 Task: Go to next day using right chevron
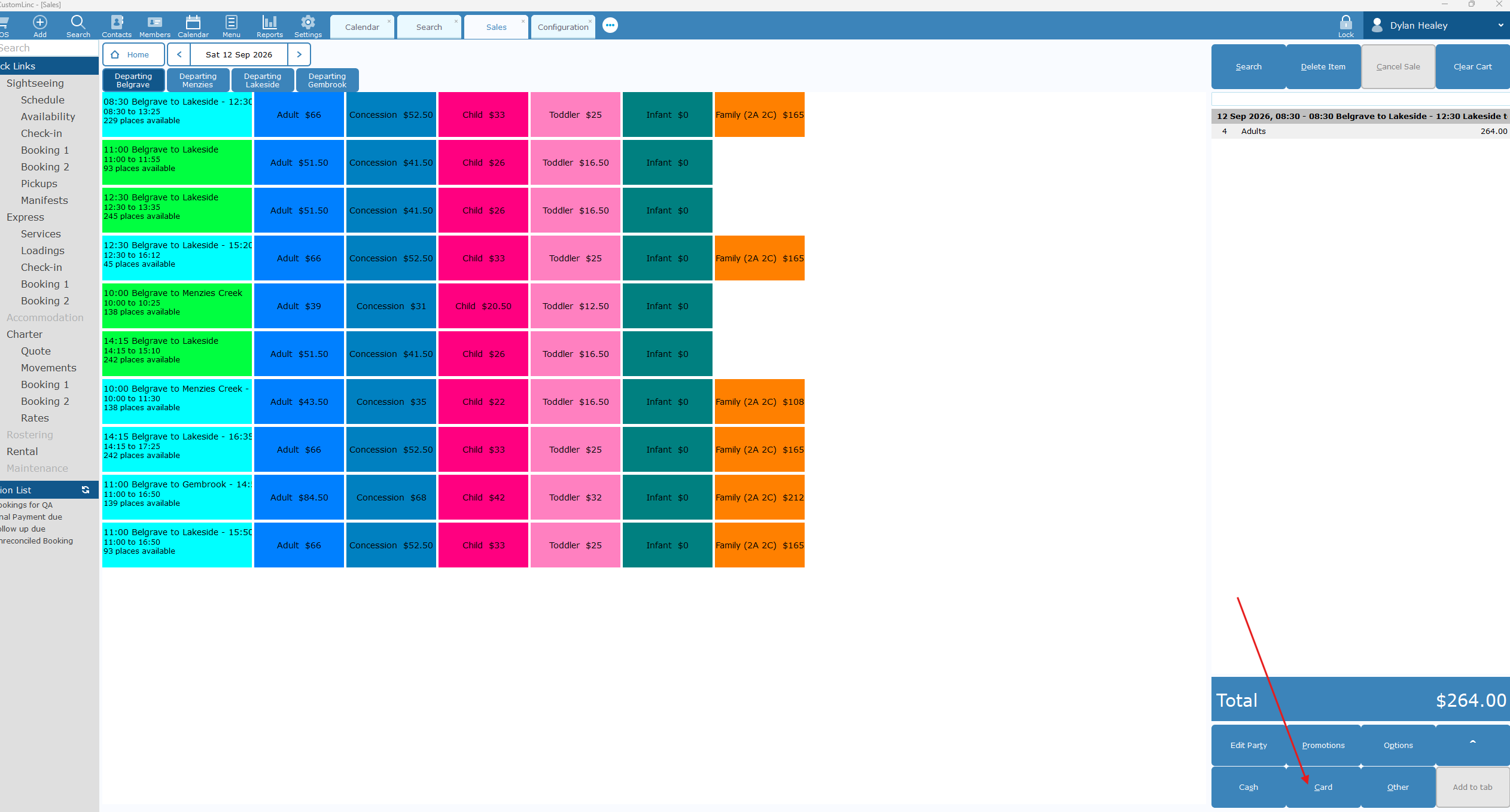click(x=299, y=54)
